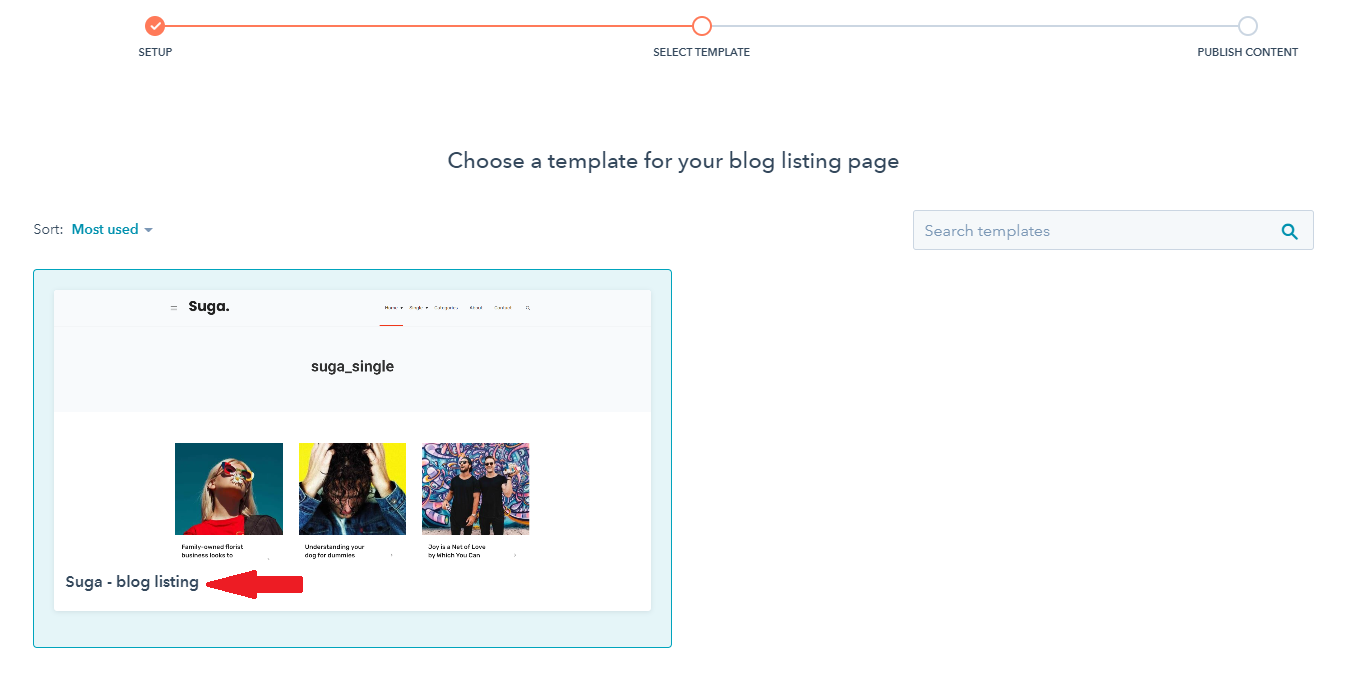This screenshot has width=1370, height=692.
Task: Click the completed Setup step checkmark circle
Action: tap(154, 26)
